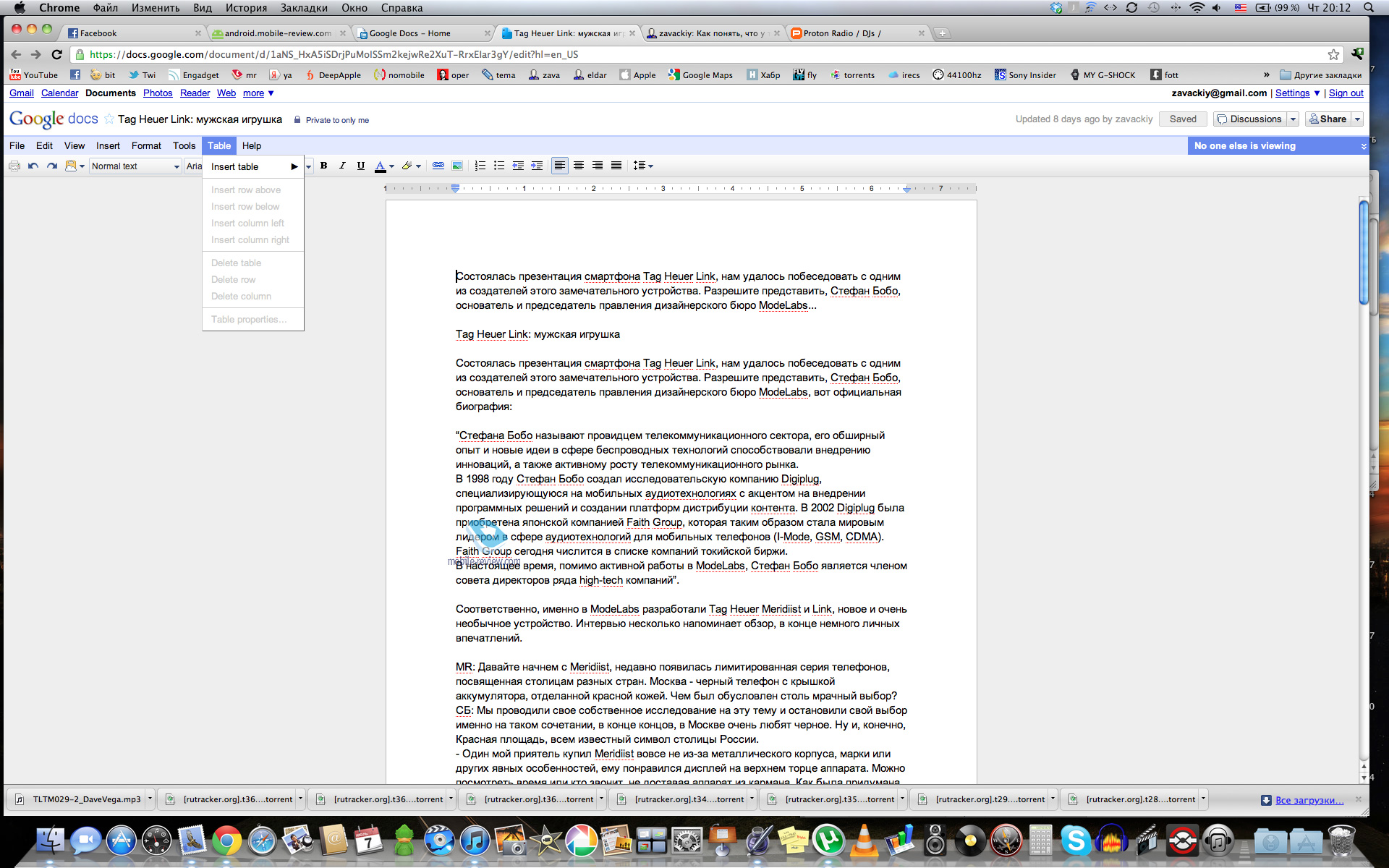
Task: Open Spotlight search in menu bar
Action: click(x=1369, y=8)
